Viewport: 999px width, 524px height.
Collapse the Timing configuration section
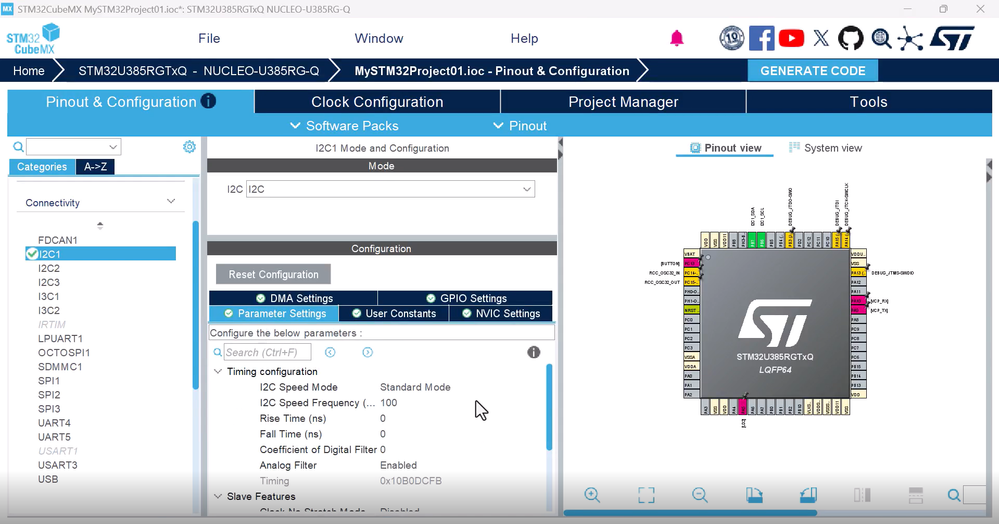tap(218, 371)
